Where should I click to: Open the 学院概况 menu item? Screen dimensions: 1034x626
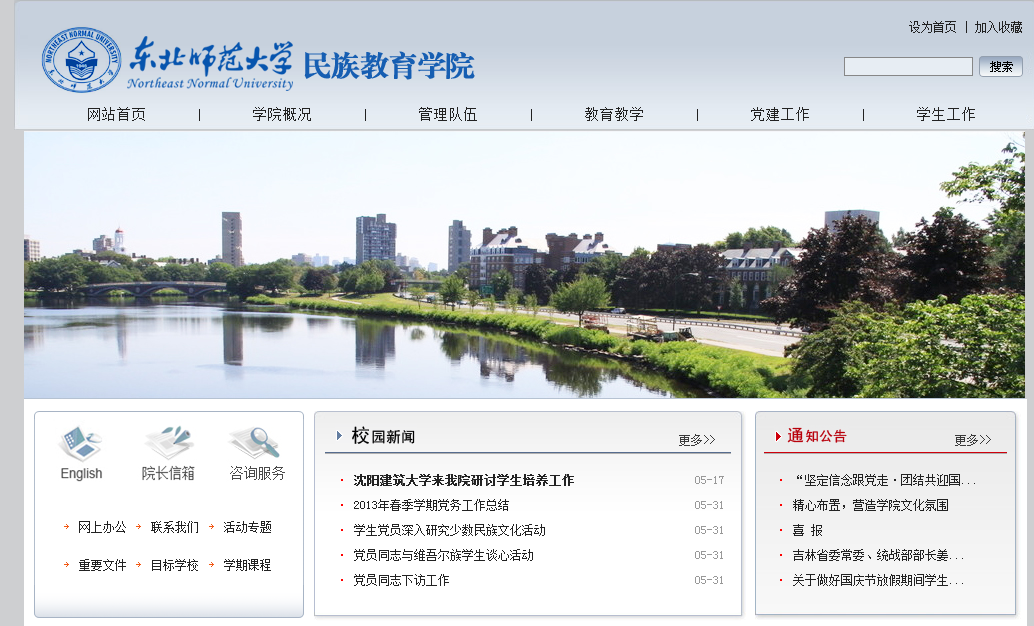tap(282, 114)
